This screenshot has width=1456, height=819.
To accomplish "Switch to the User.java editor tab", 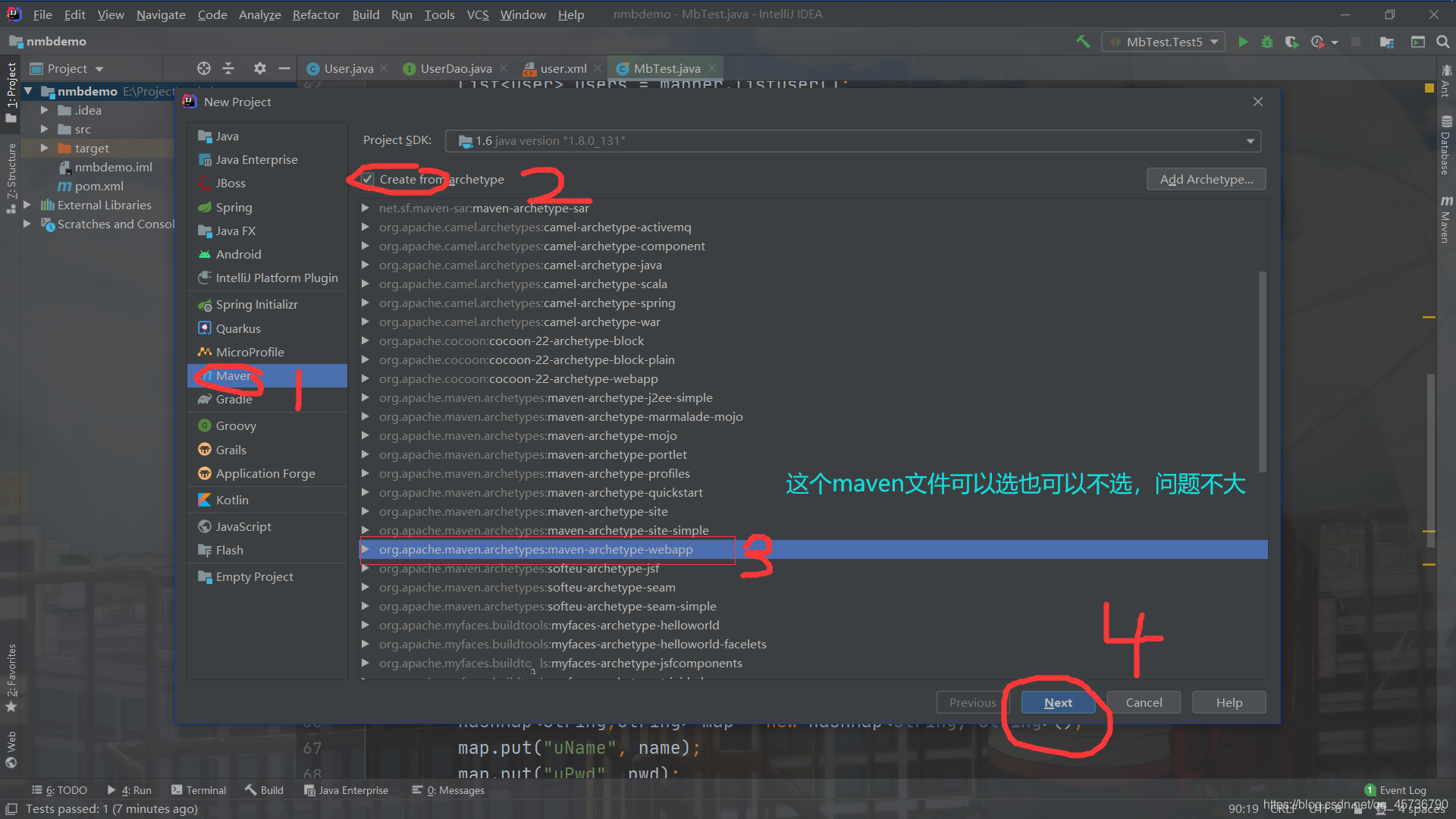I will pos(348,68).
